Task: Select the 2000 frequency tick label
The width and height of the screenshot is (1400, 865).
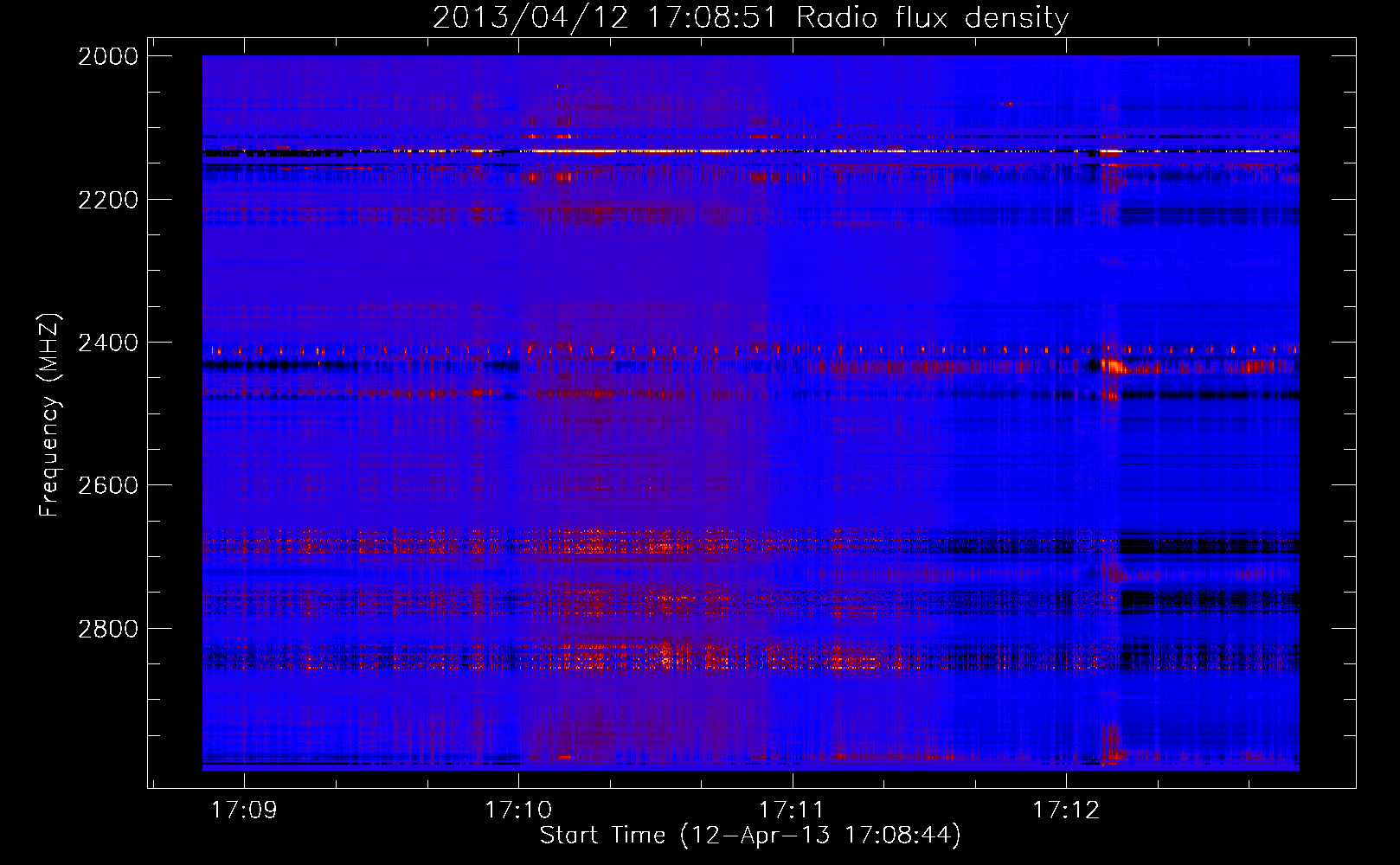Action: coord(108,56)
